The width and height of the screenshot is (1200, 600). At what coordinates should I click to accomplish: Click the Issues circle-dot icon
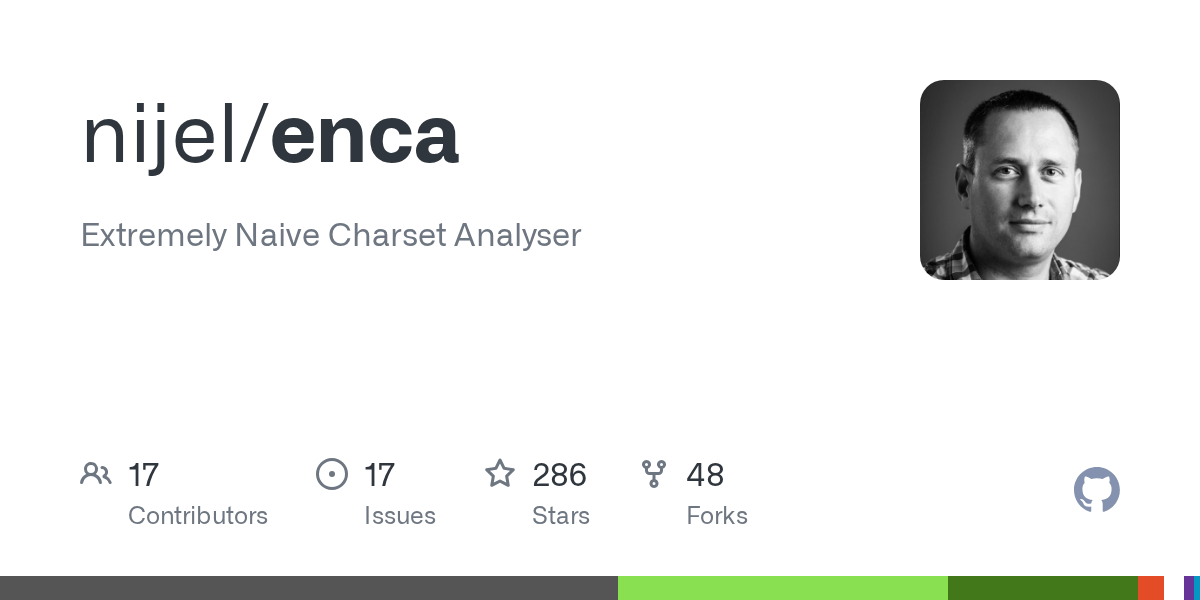(332, 473)
